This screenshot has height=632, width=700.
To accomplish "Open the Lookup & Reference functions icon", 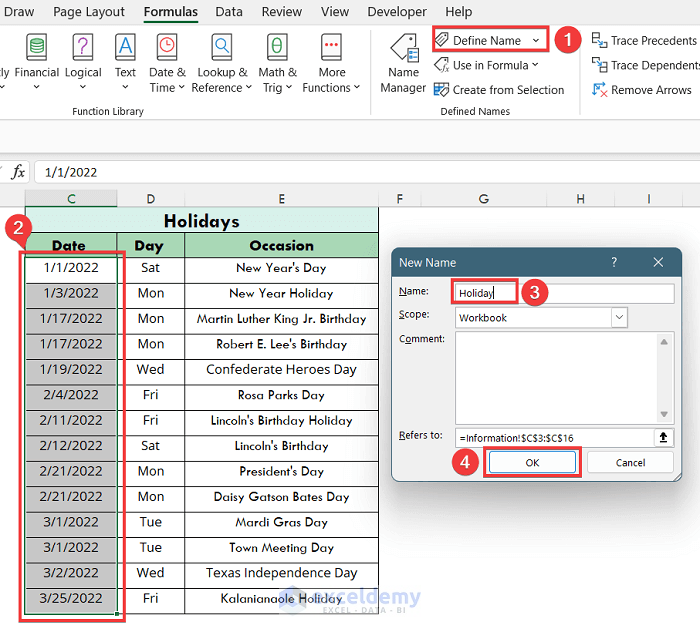I will pyautogui.click(x=222, y=47).
